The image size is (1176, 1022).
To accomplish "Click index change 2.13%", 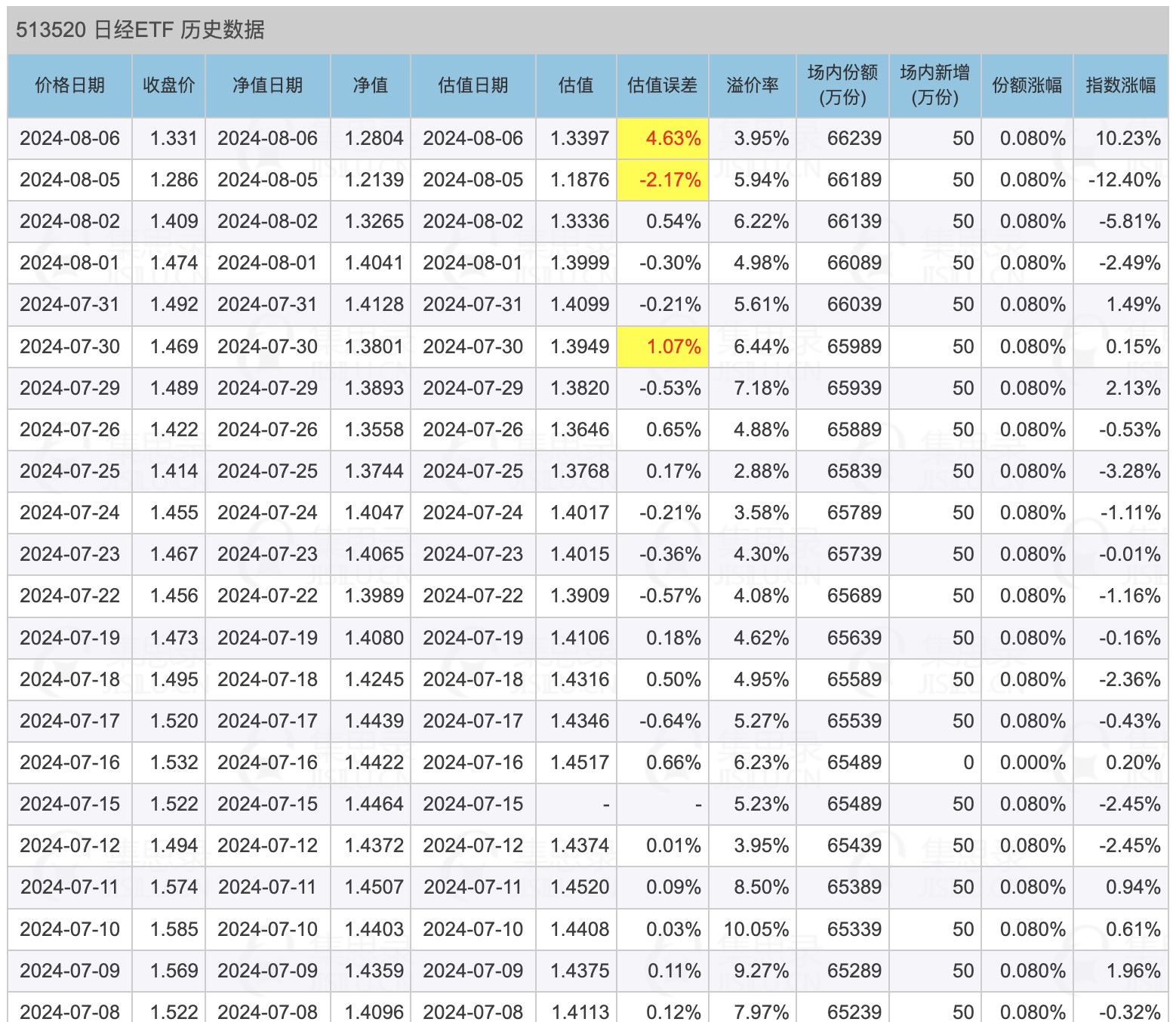I will (1133, 389).
